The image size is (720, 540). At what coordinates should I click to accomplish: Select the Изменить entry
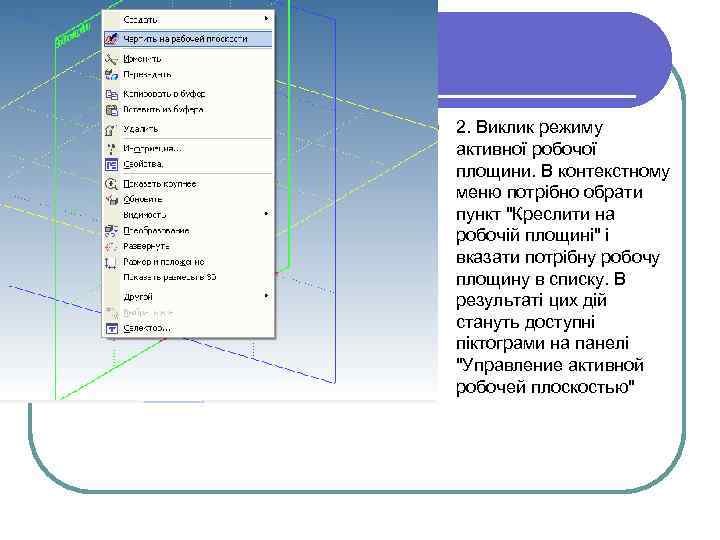pyautogui.click(x=188, y=59)
